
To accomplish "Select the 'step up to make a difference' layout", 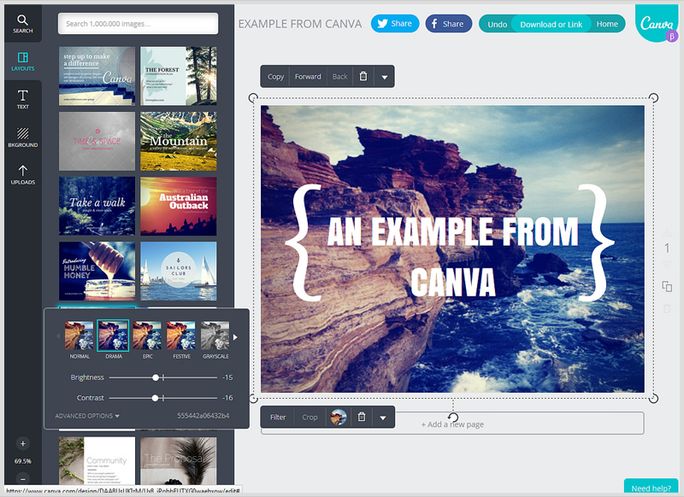I will pyautogui.click(x=97, y=76).
